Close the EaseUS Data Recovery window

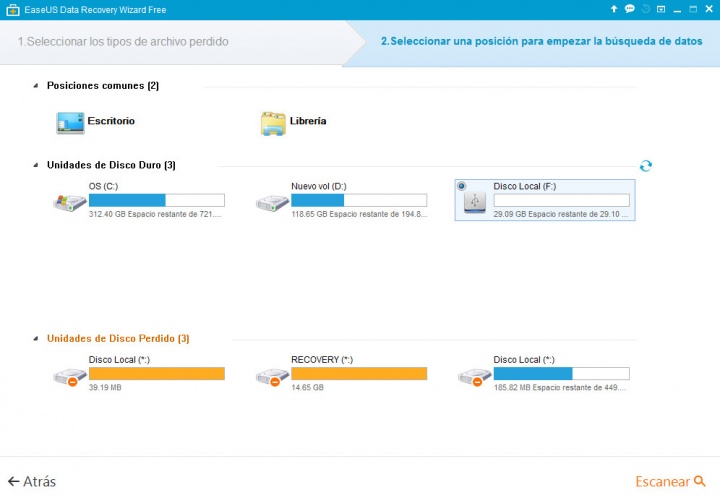pyautogui.click(x=709, y=9)
